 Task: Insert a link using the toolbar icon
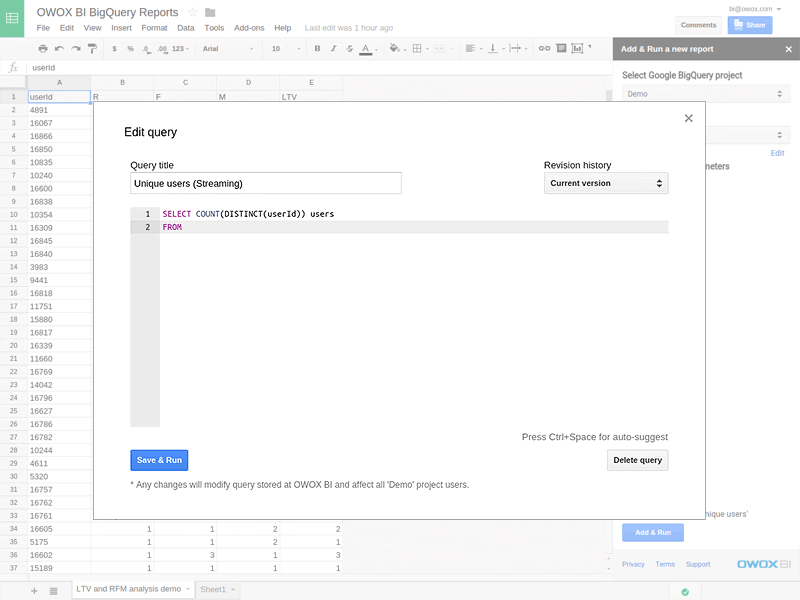544,48
